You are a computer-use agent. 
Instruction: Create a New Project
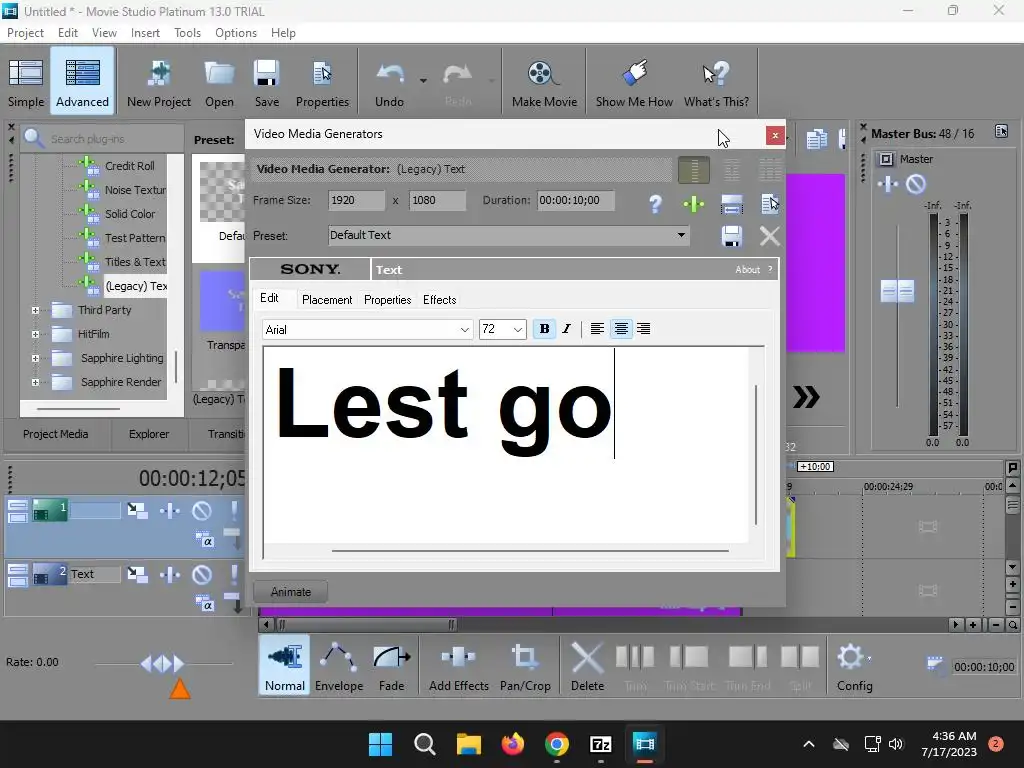(159, 82)
